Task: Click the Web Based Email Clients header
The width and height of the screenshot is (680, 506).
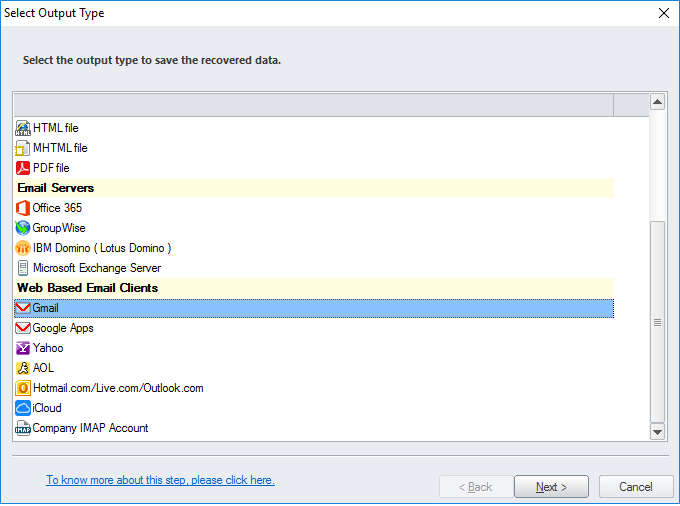Action: click(314, 288)
